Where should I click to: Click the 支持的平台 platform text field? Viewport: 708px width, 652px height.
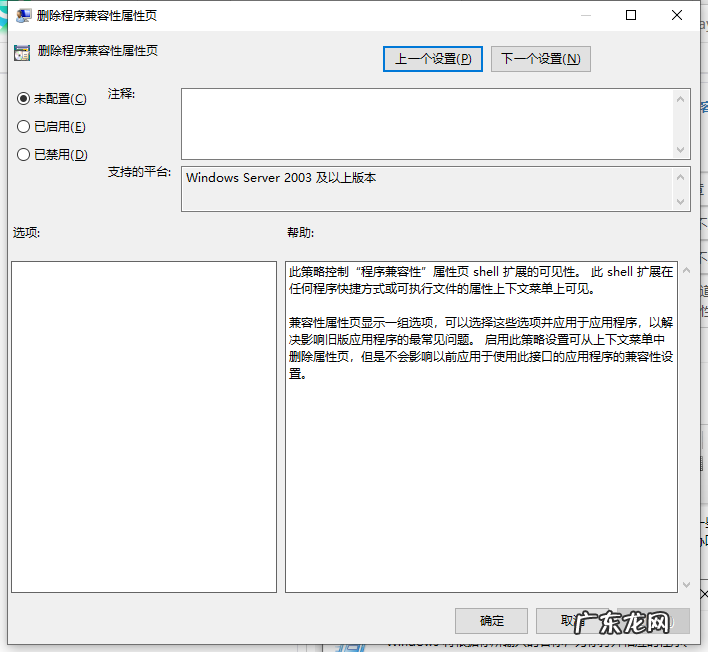coord(427,189)
